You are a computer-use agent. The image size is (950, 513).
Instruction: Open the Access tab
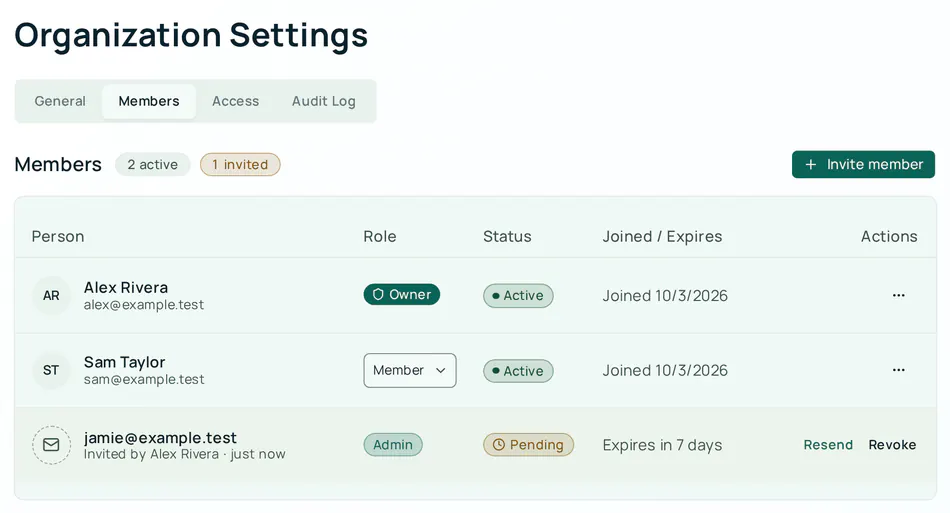[236, 101]
